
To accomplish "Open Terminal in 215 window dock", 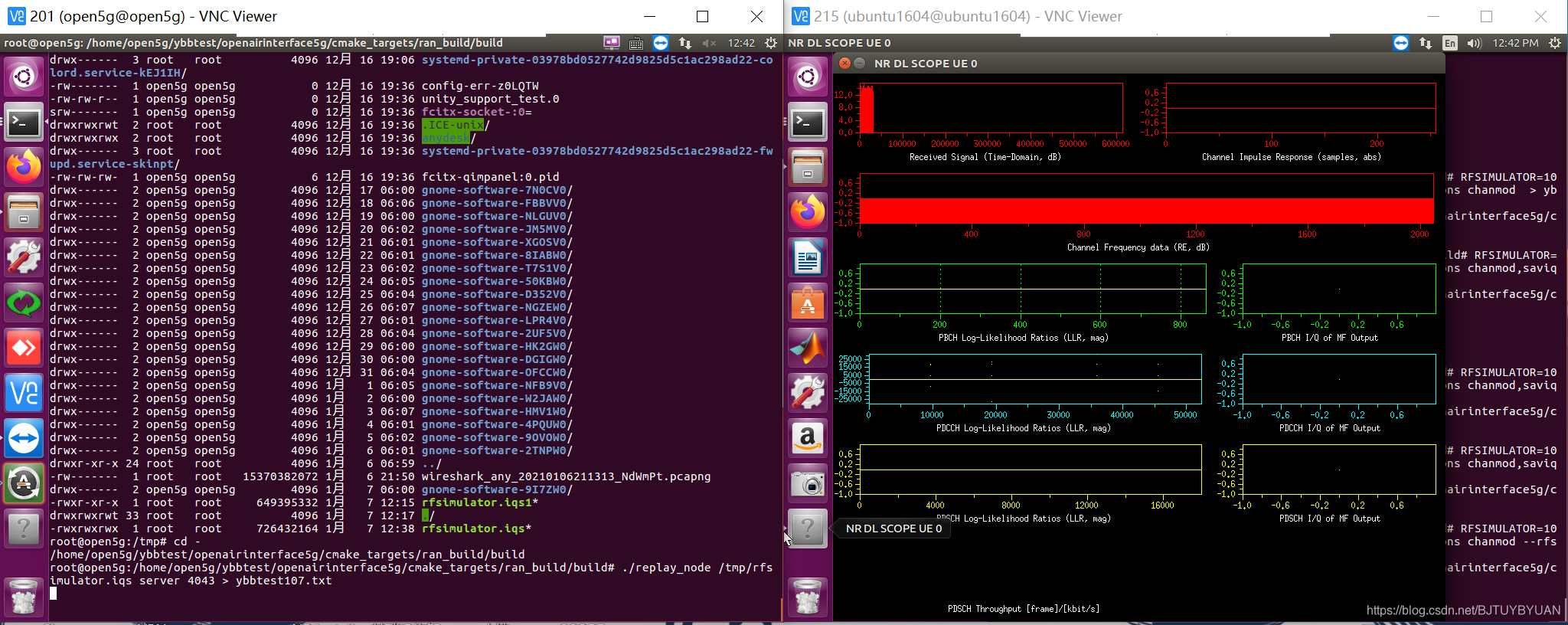I will (x=808, y=122).
